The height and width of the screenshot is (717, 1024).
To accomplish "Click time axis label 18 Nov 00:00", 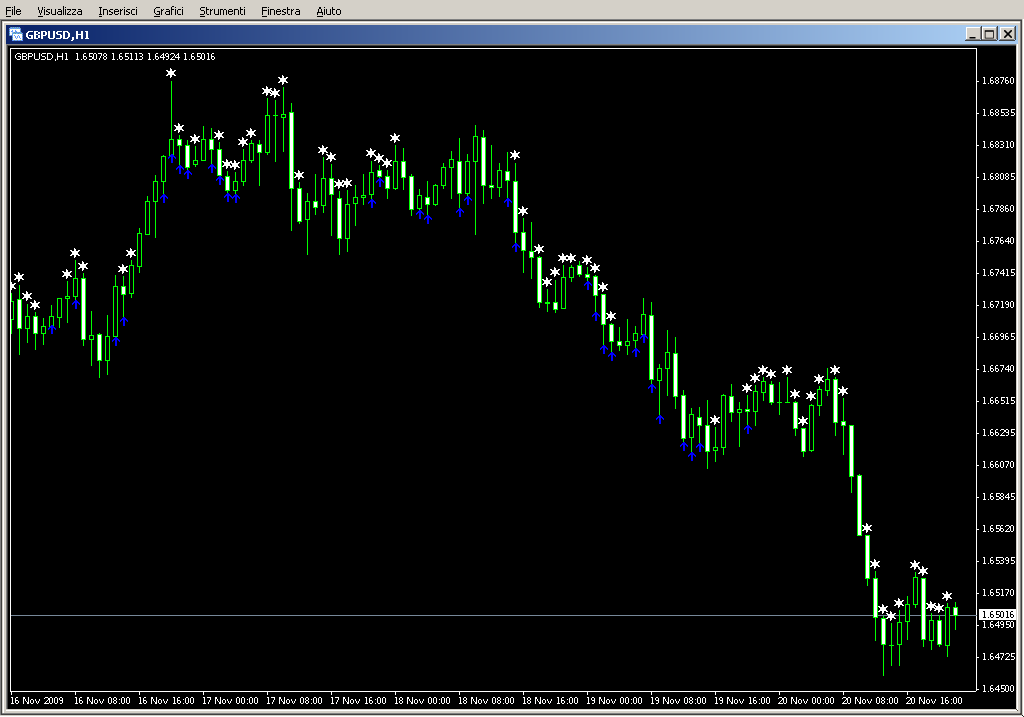I will pos(423,701).
